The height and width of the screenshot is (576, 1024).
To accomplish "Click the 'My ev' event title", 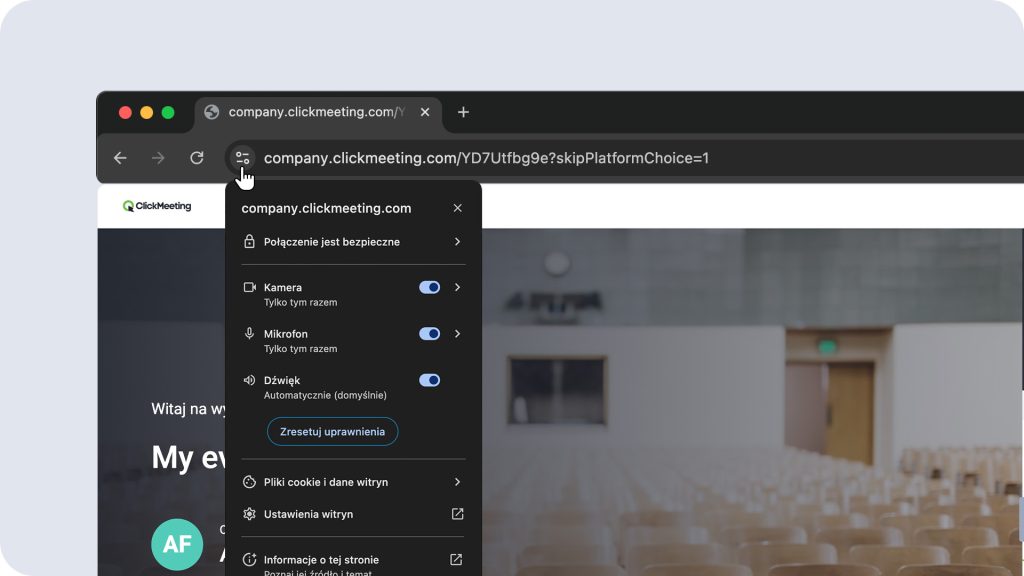I will (x=188, y=457).
